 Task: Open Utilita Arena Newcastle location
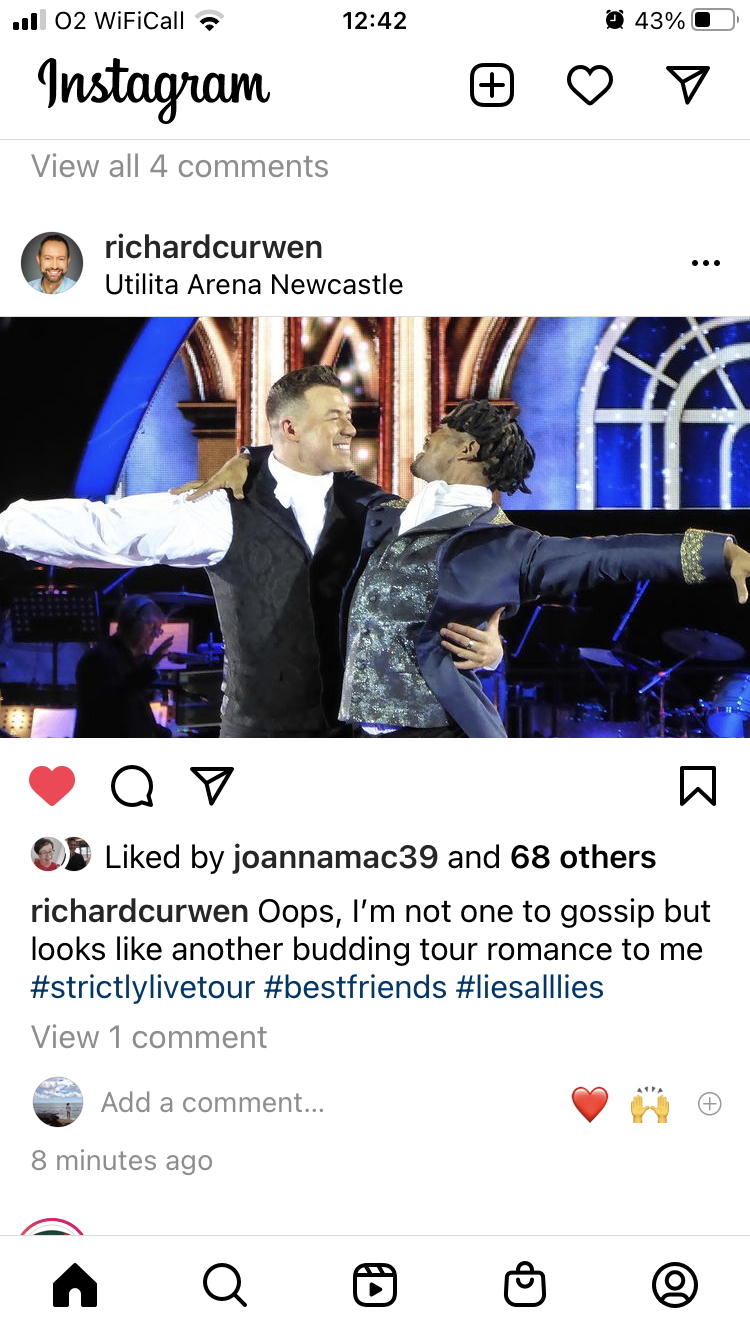pos(254,284)
